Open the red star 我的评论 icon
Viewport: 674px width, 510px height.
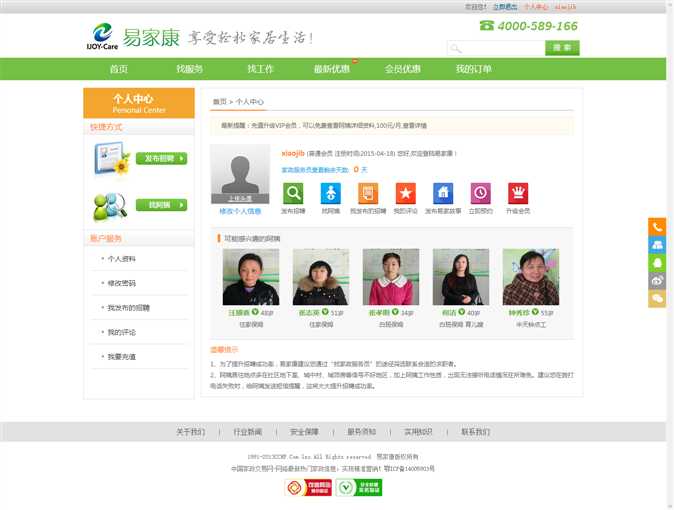point(405,194)
